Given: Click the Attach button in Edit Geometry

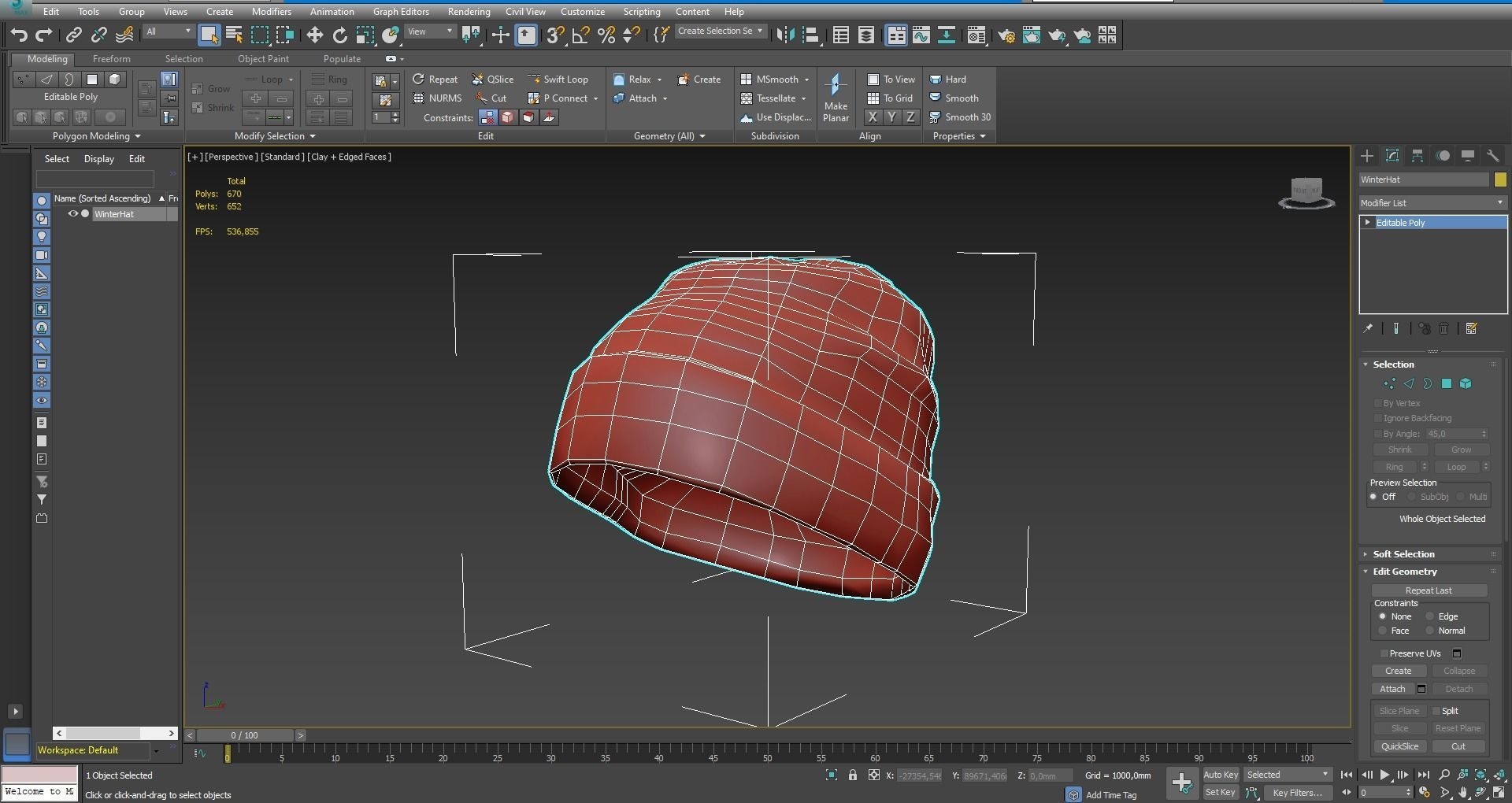Looking at the screenshot, I should [1392, 689].
